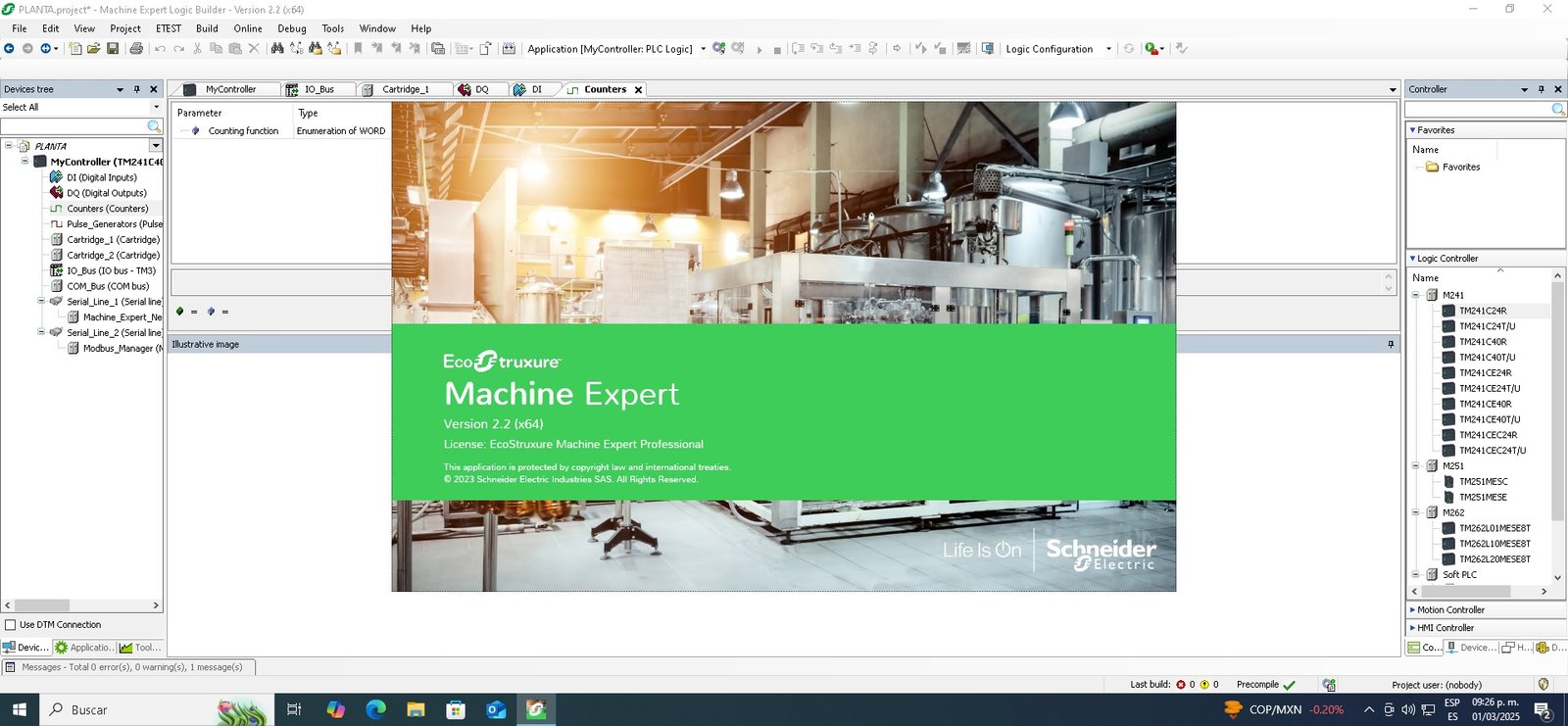Screen dimensions: 1568x726
Task: Click the New Project toolbar icon
Action: point(75,48)
